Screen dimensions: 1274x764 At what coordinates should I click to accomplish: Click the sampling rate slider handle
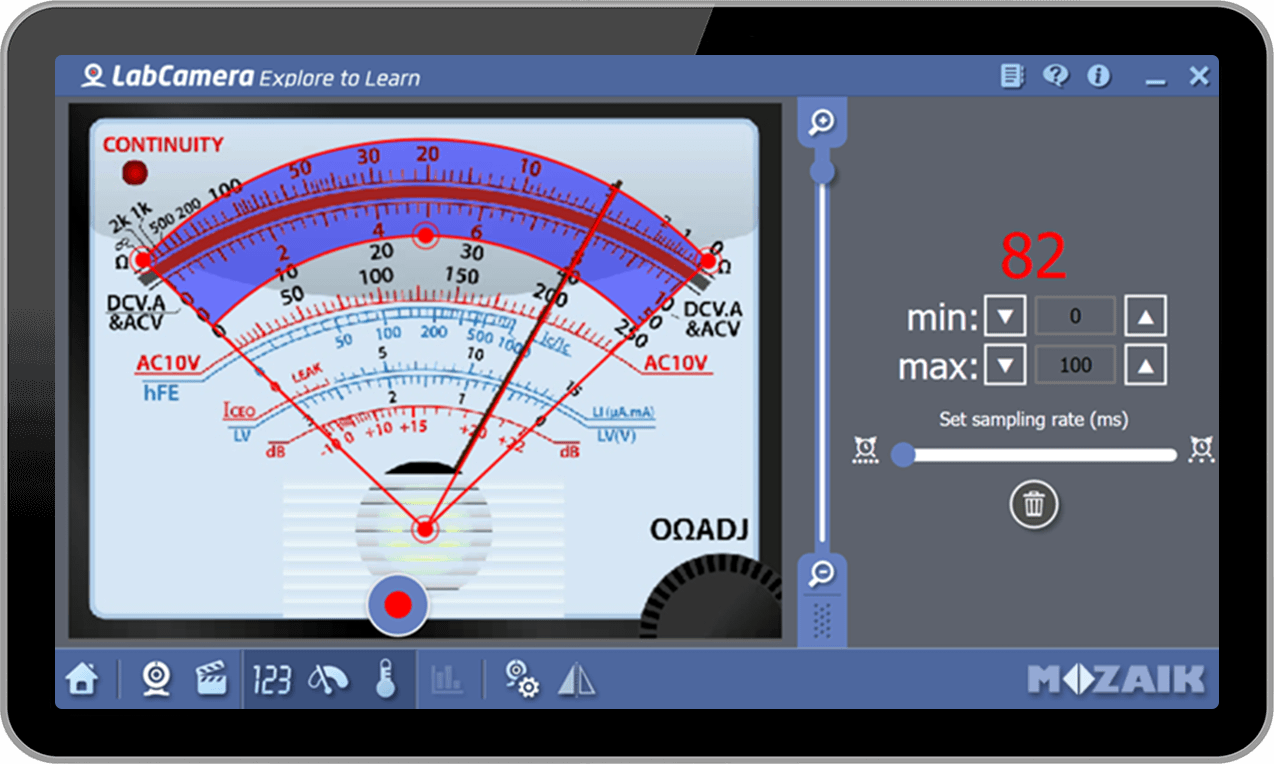[903, 455]
